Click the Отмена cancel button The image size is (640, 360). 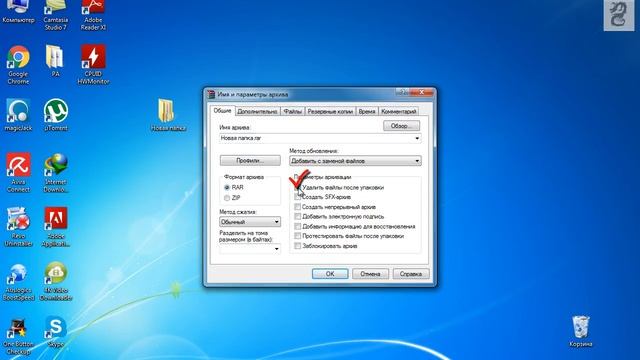pyautogui.click(x=370, y=274)
